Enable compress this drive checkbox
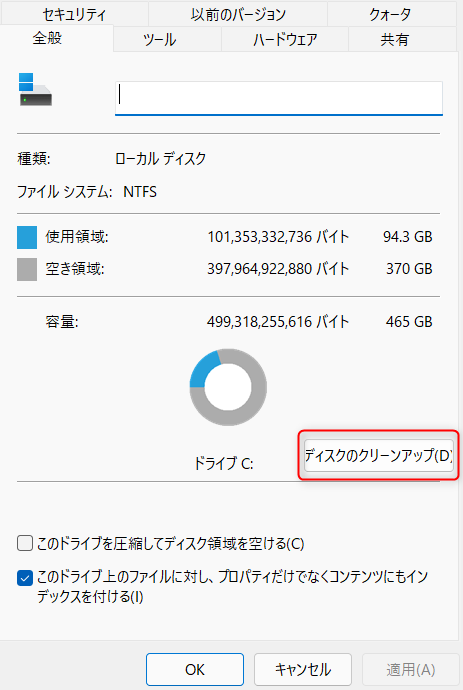 25,543
